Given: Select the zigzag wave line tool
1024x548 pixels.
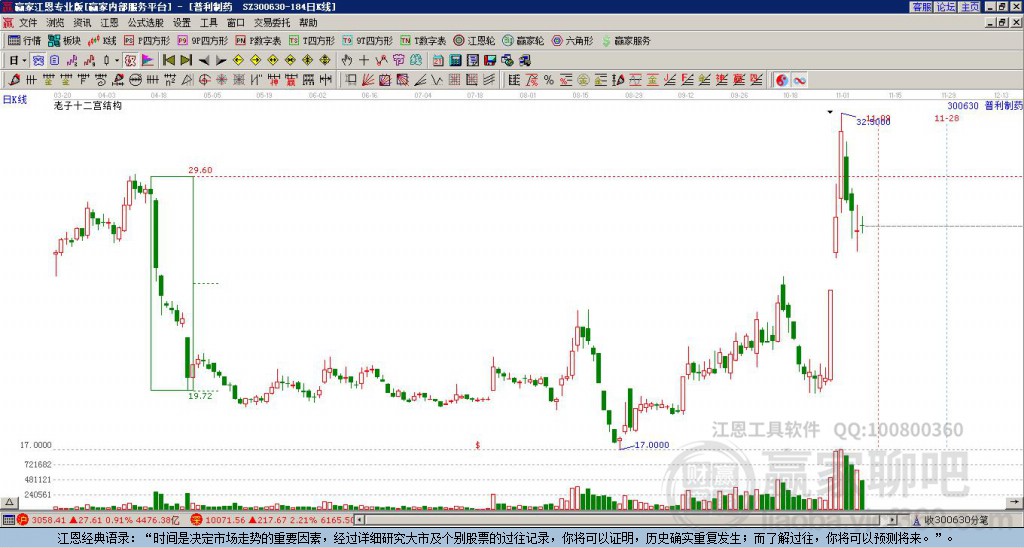Looking at the screenshot, I should coord(437,80).
